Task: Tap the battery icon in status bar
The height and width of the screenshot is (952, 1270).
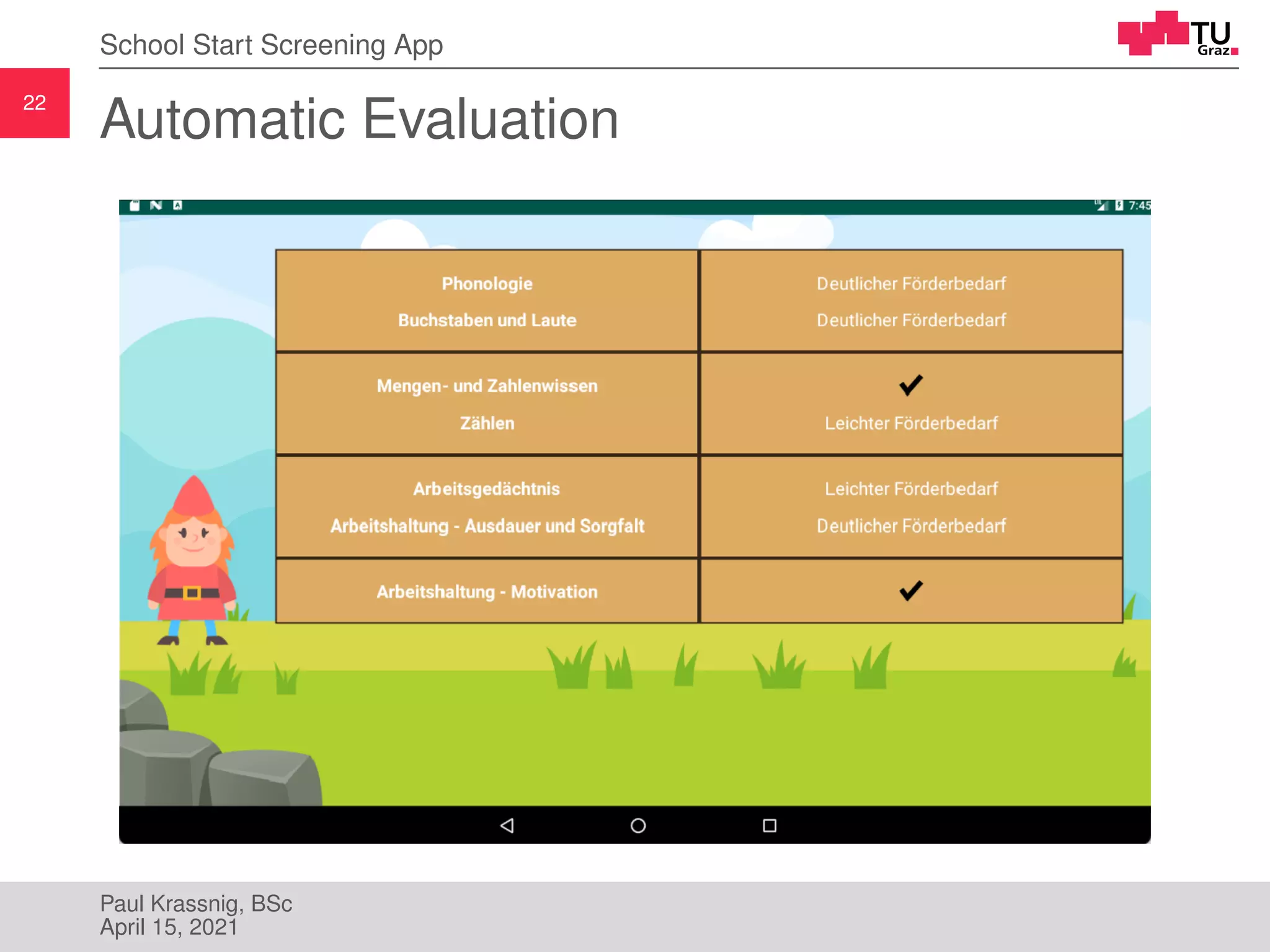Action: coord(1119,205)
